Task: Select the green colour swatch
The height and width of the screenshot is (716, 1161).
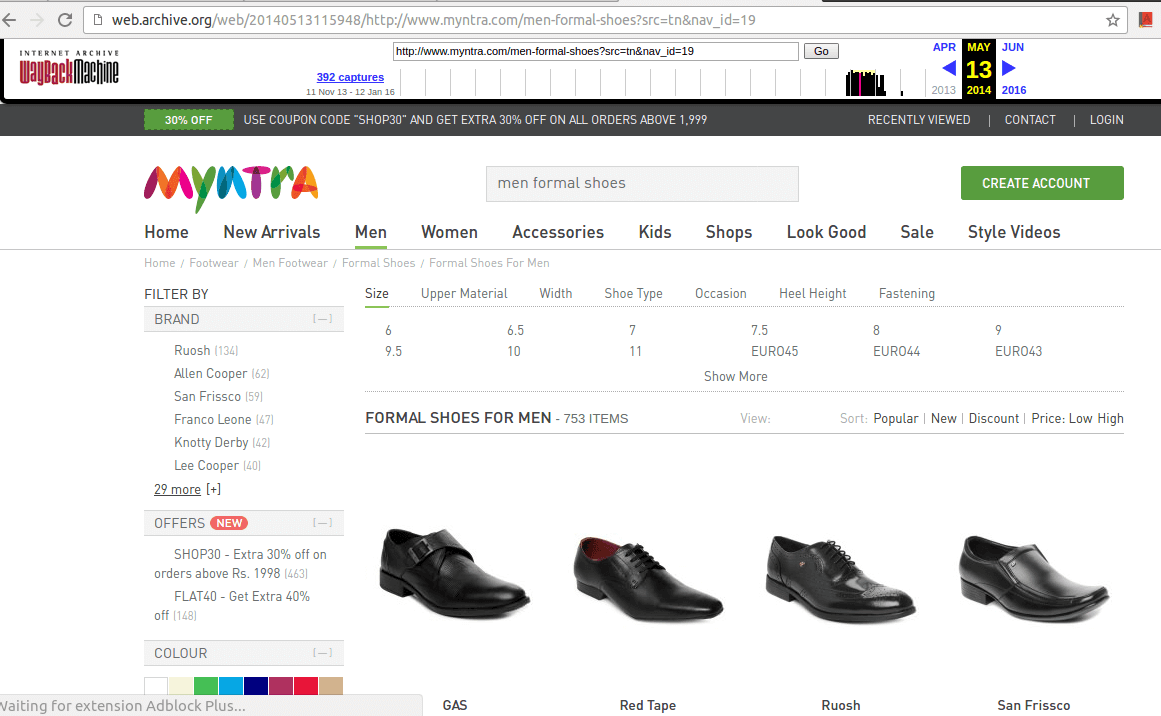Action: (206, 686)
